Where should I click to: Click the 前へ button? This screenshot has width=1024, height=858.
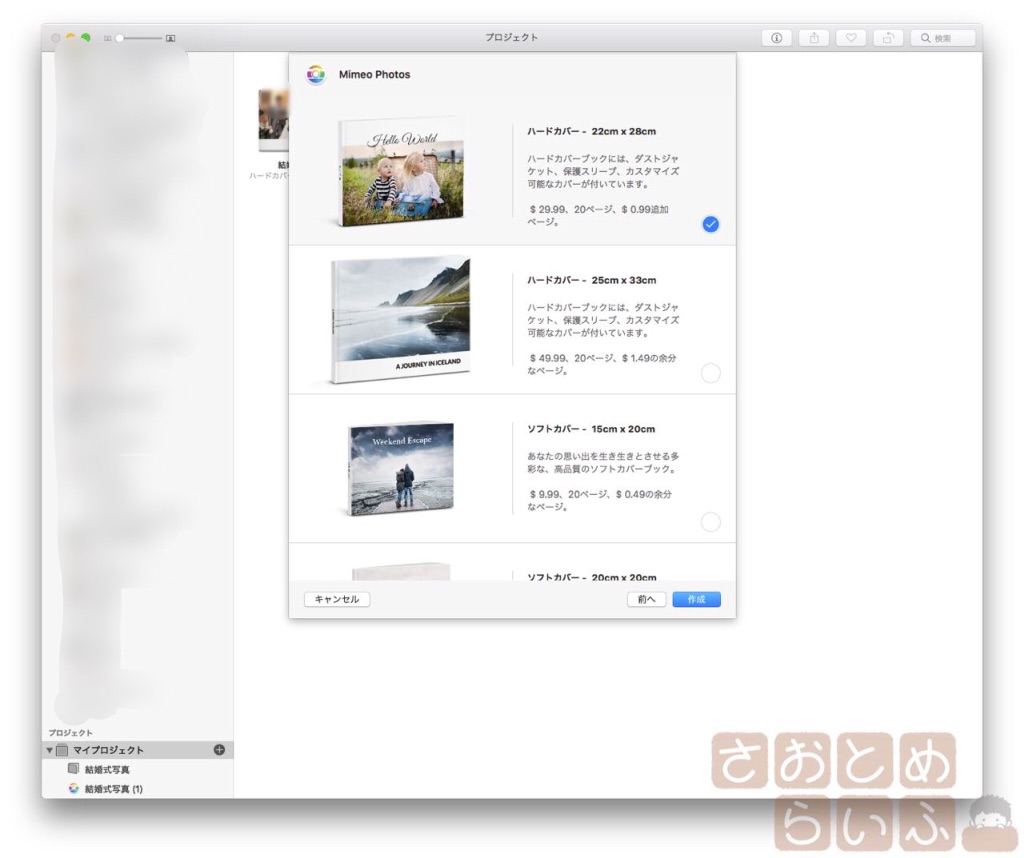click(647, 599)
